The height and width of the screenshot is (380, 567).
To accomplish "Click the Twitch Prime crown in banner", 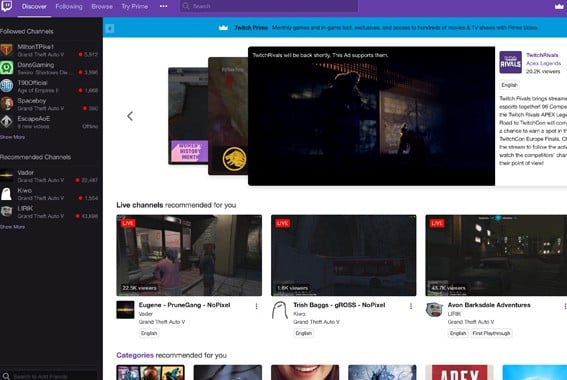I will coord(223,27).
